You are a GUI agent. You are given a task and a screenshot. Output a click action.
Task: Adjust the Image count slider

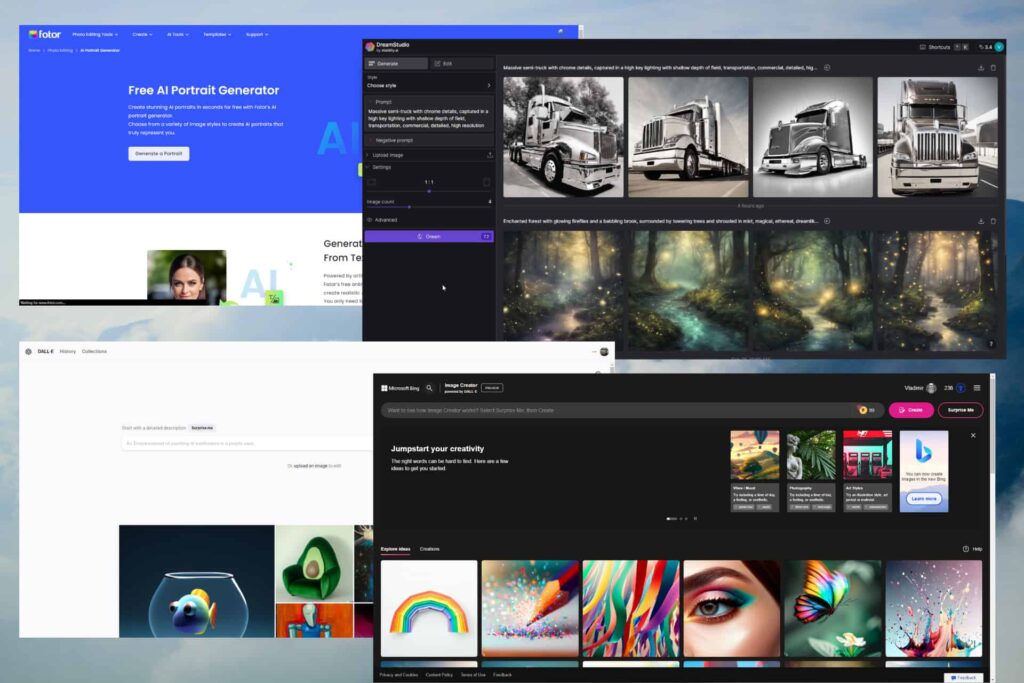[x=409, y=206]
